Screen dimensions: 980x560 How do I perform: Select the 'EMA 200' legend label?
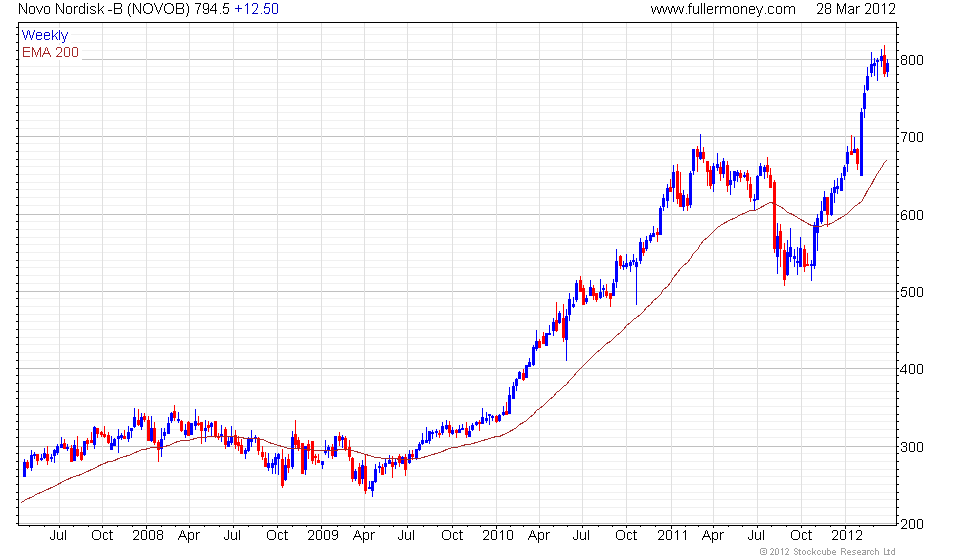pos(51,52)
